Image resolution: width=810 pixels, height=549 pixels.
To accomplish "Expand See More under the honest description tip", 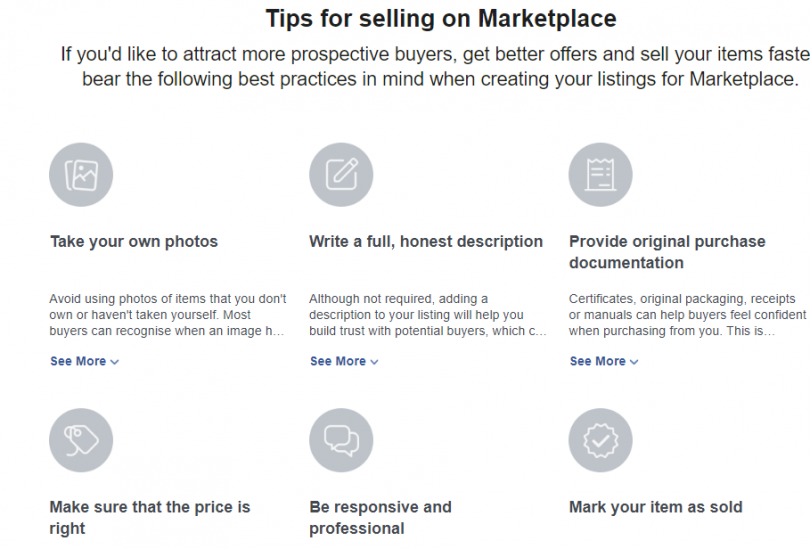I will (344, 361).
